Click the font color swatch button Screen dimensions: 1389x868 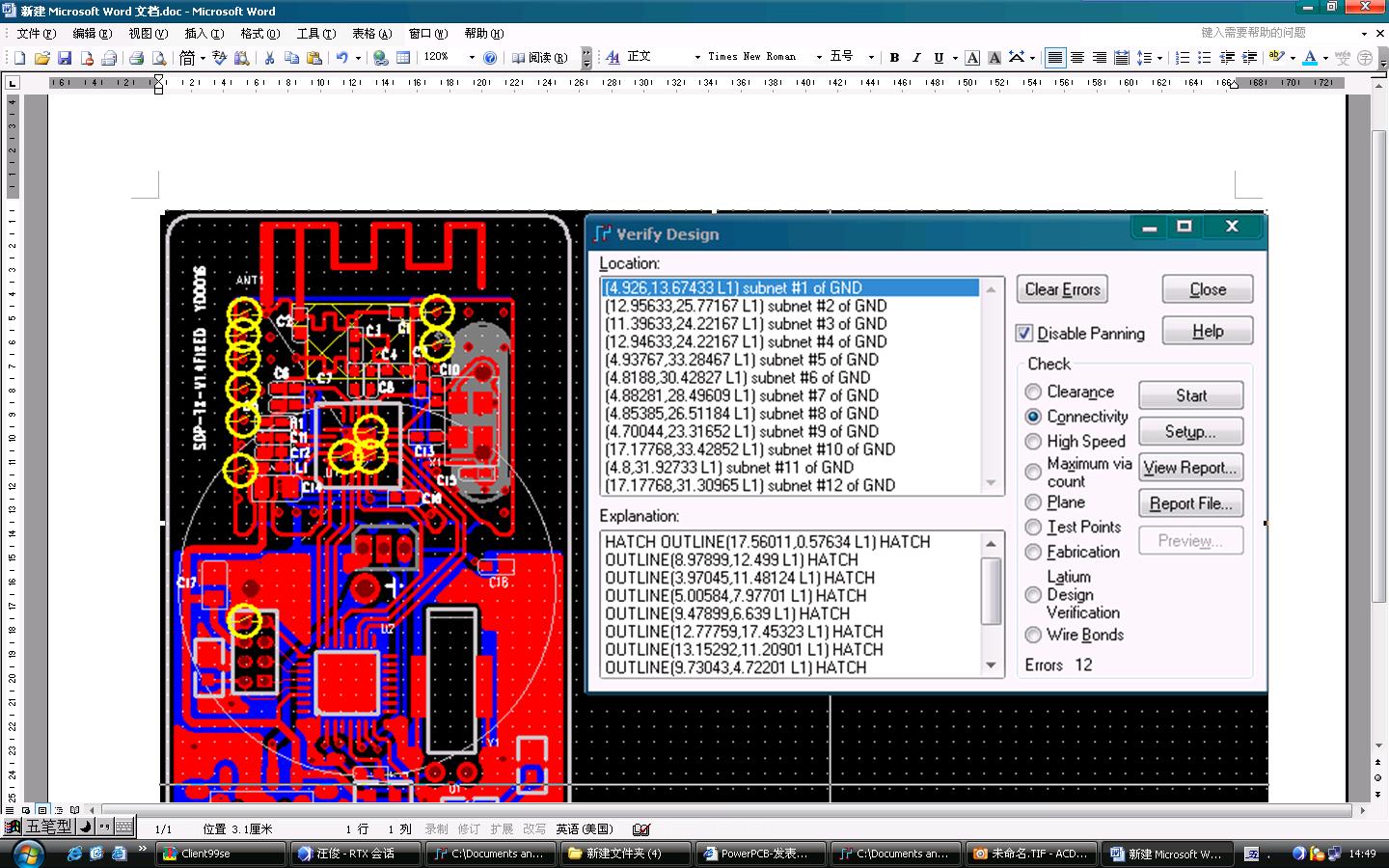pyautogui.click(x=1310, y=58)
